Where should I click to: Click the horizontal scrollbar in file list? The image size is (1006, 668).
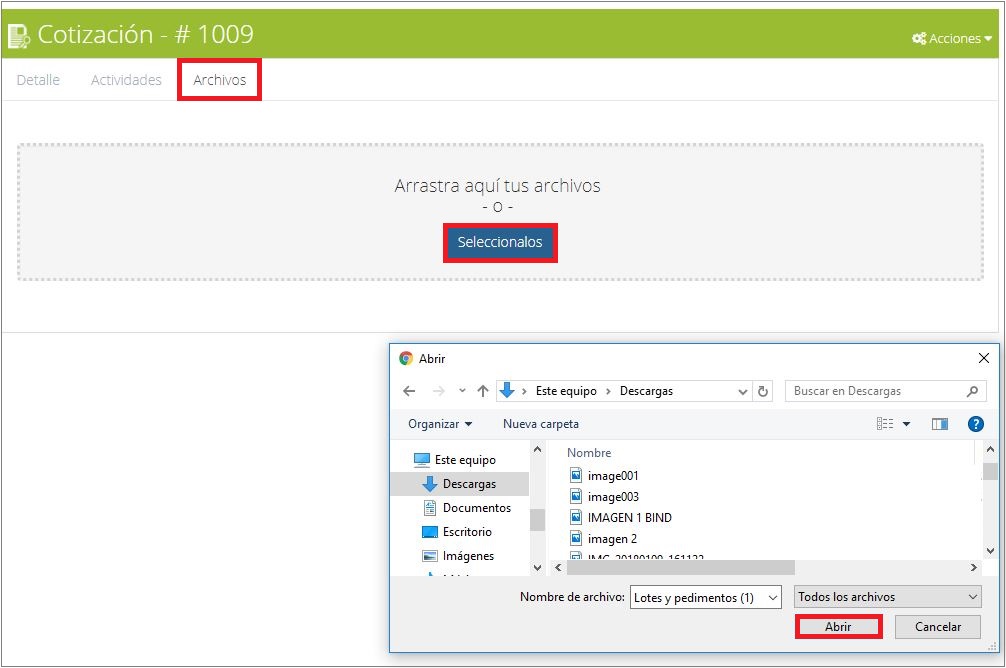point(680,567)
